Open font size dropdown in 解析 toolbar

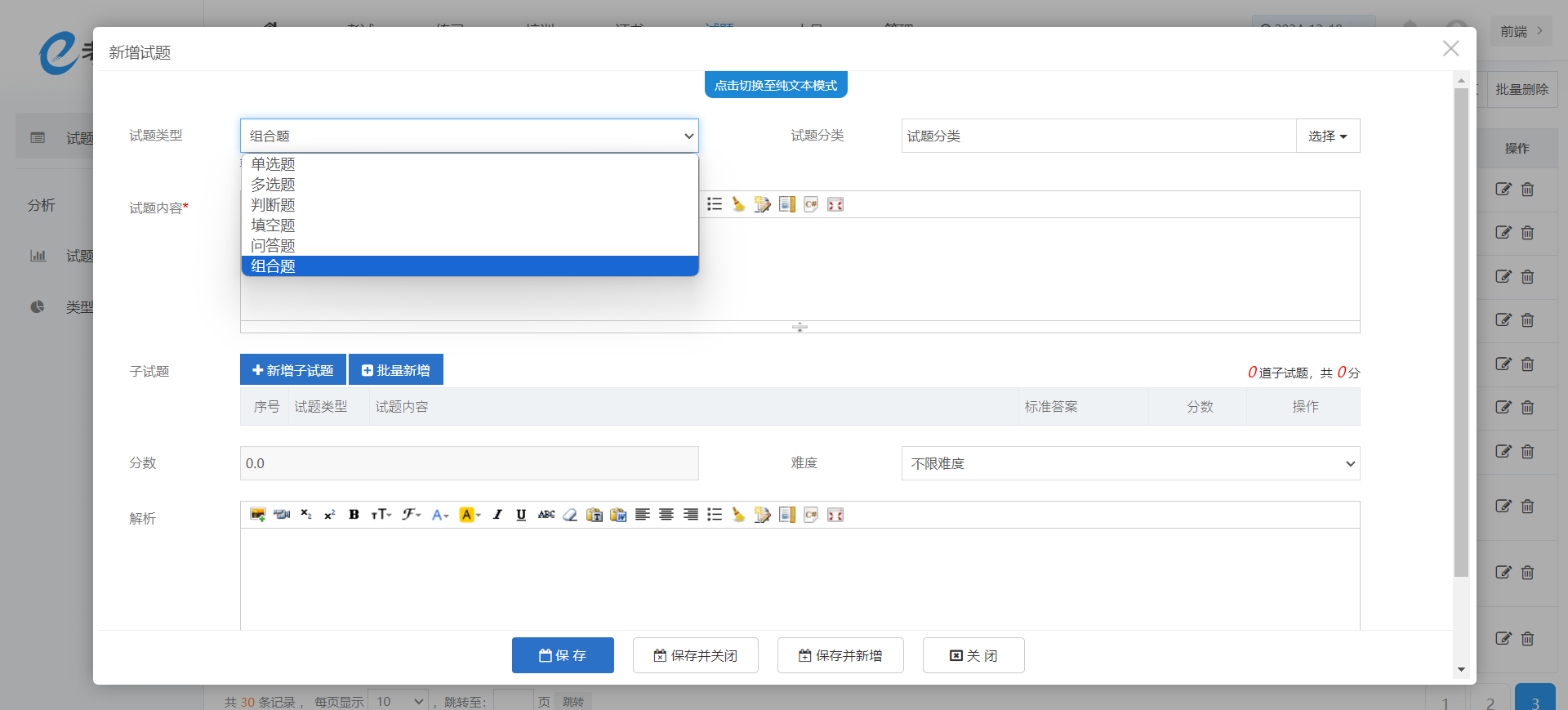point(381,515)
